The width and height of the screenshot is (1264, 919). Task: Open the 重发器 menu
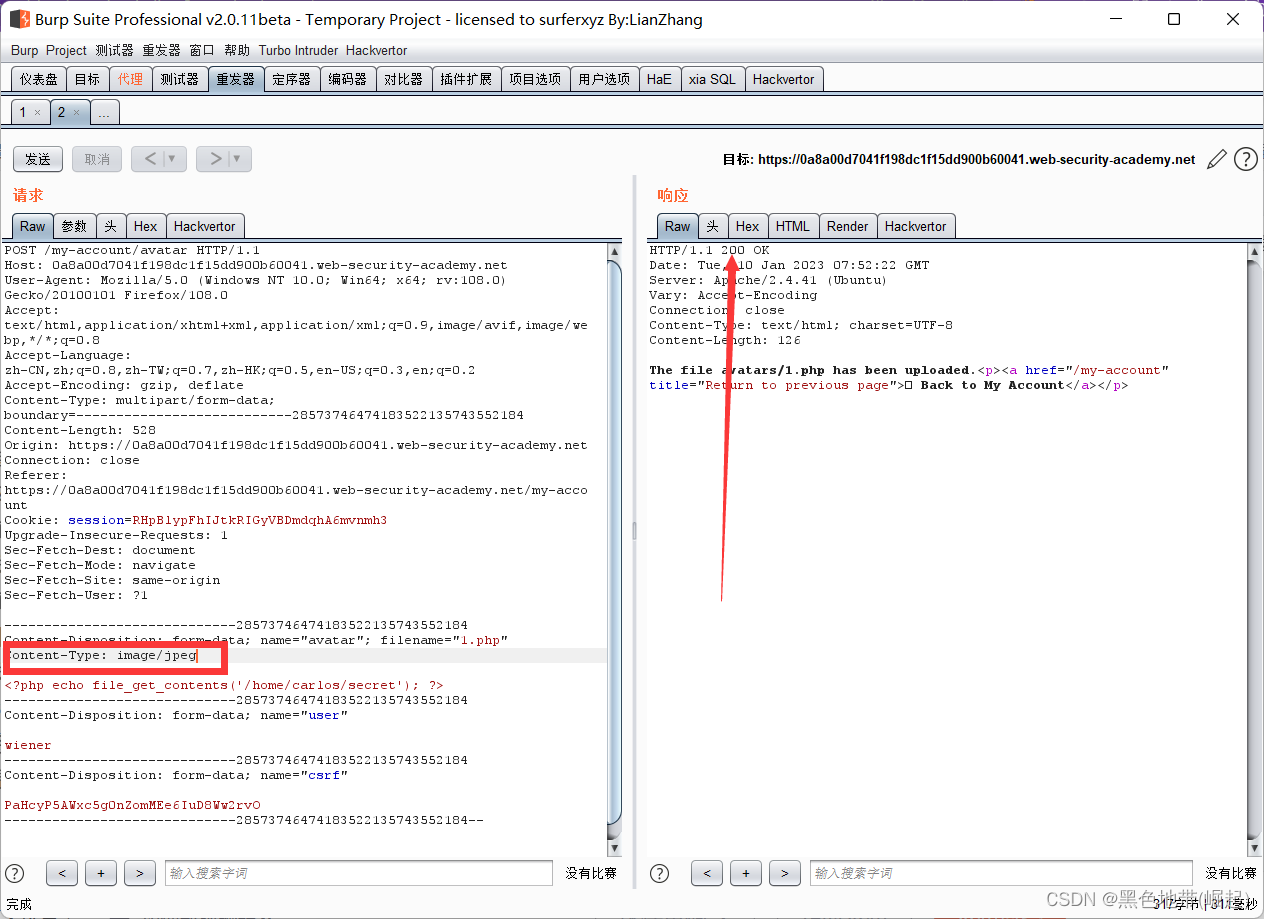point(161,50)
